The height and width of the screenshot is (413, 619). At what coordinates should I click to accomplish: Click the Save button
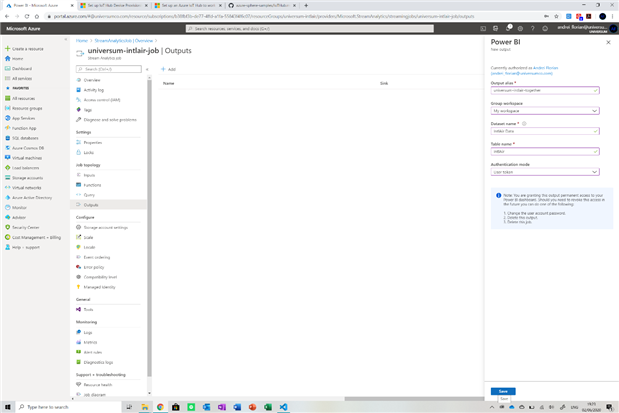point(503,391)
